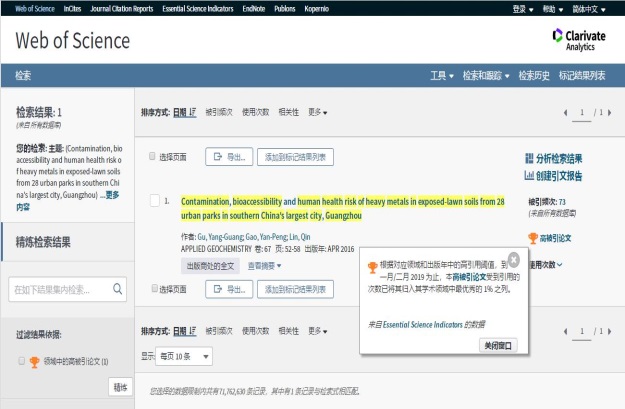Viewport: 625px width, 409px height.
Task: Open the Contamination, bioaccessibility article title
Action: (343, 208)
